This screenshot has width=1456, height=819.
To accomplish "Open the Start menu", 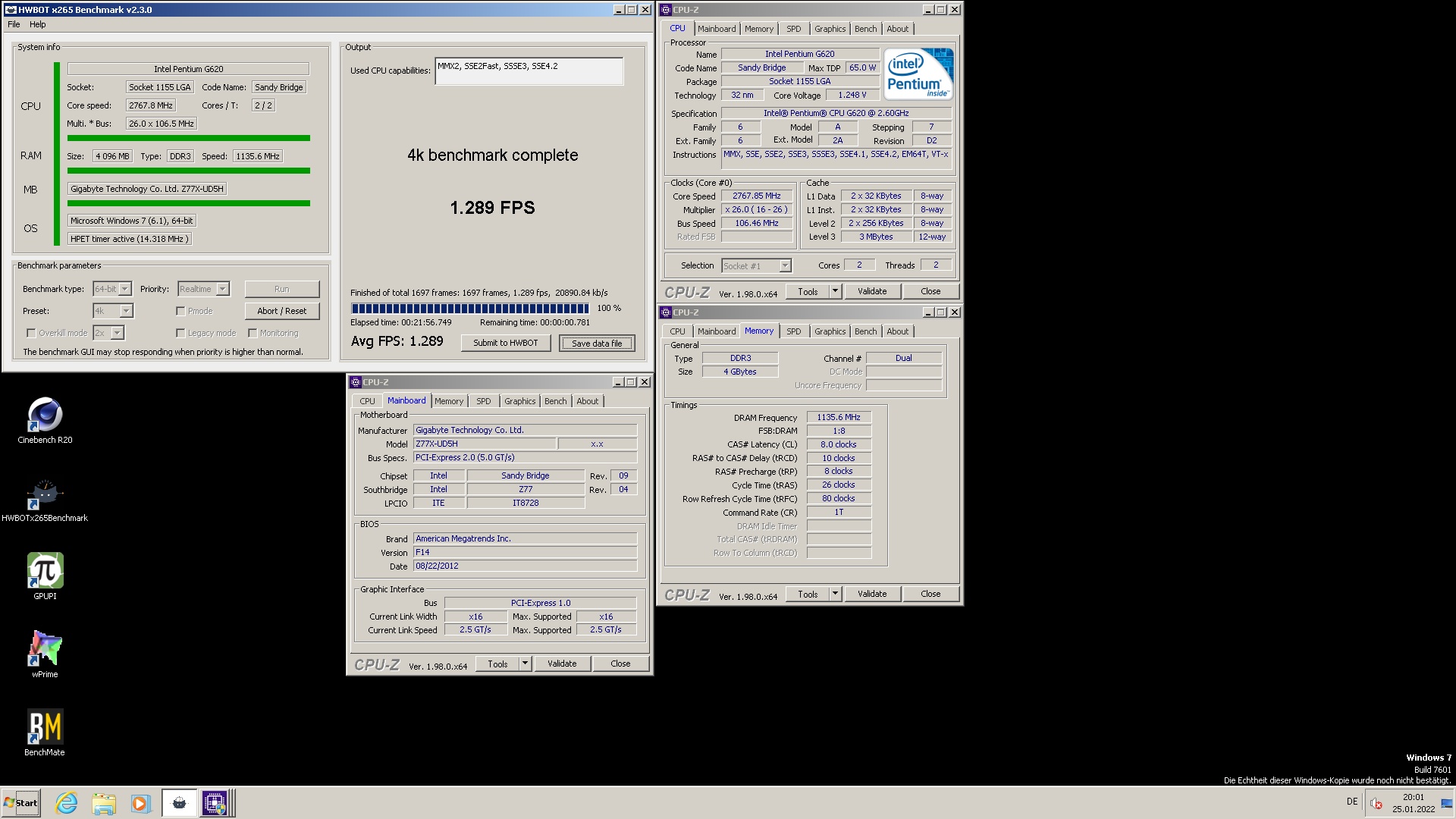I will click(21, 803).
